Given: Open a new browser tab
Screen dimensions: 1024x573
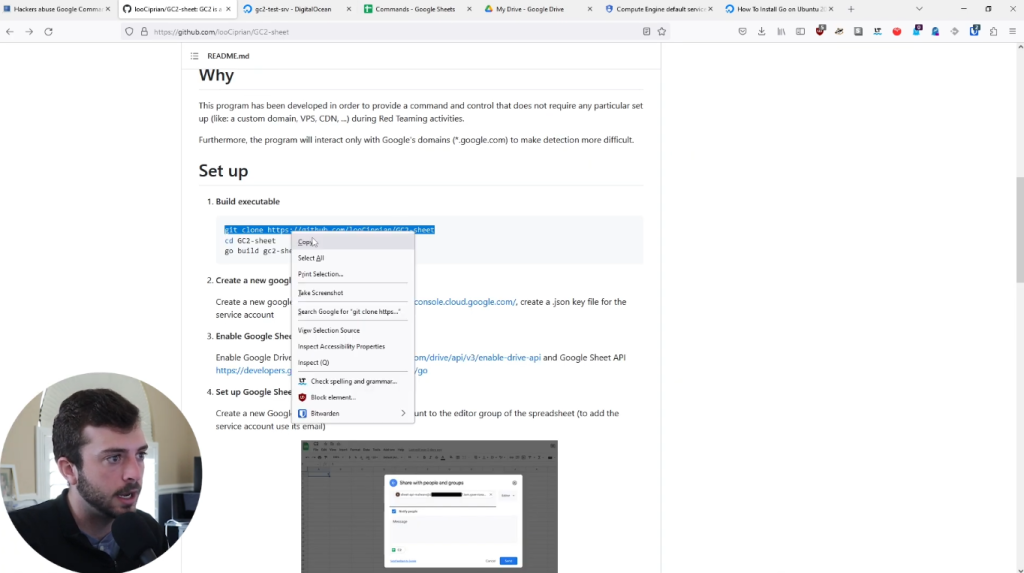Looking at the screenshot, I should tap(850, 9).
